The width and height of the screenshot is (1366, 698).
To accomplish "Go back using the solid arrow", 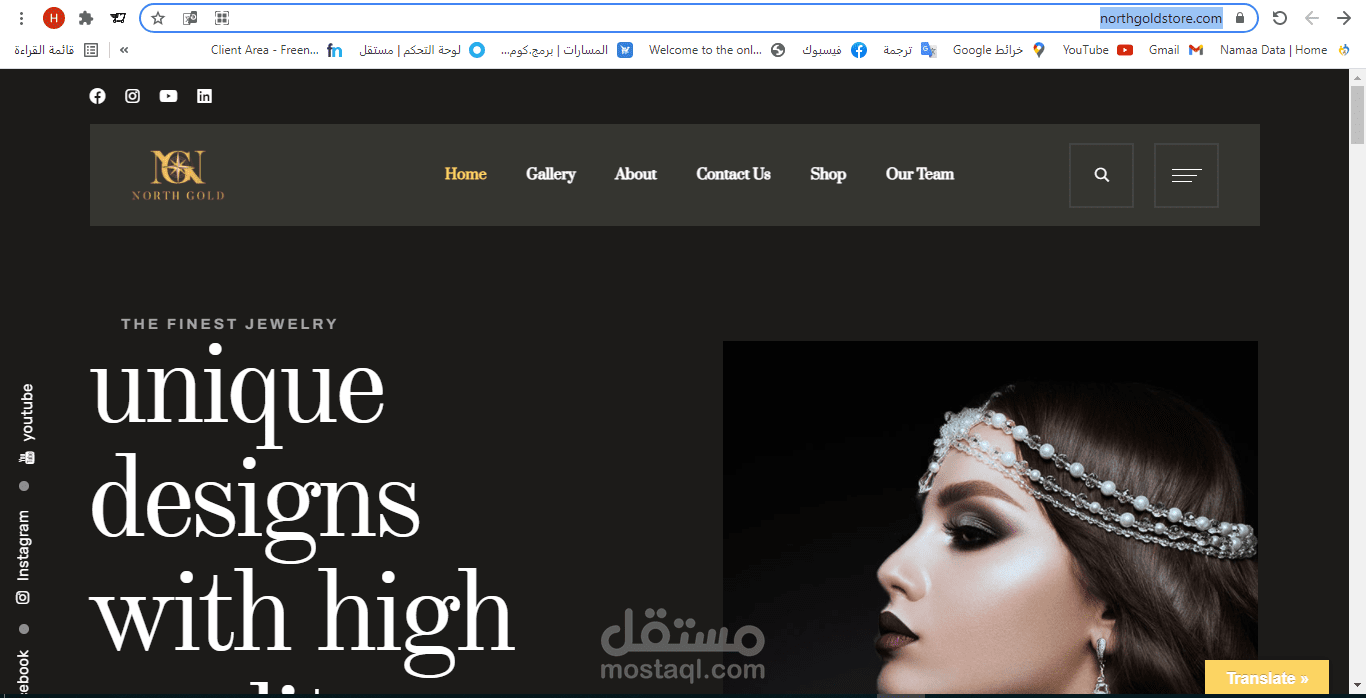I will (x=1344, y=18).
